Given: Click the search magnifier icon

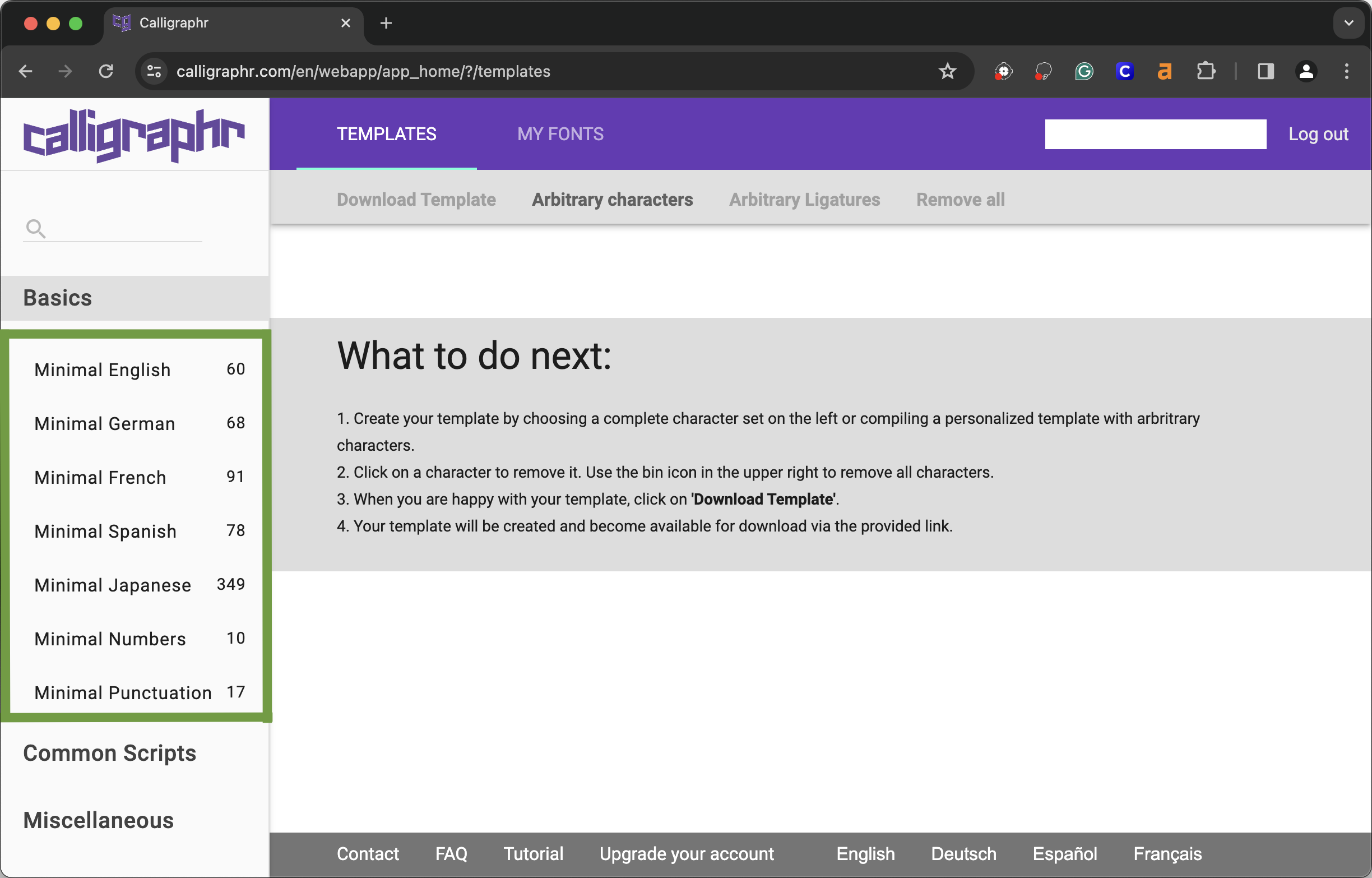Looking at the screenshot, I should [x=35, y=228].
